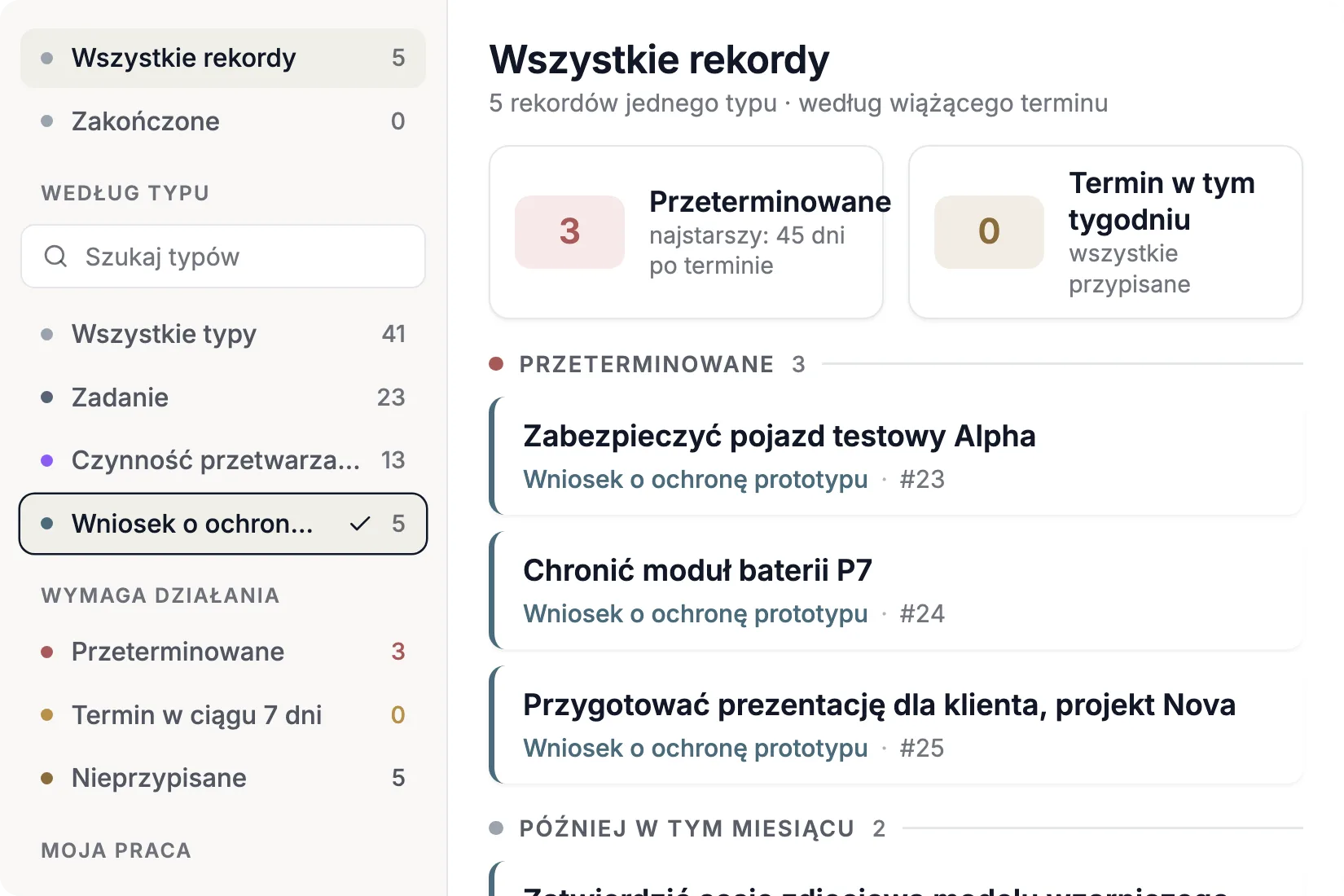The image size is (1344, 896).
Task: Click the subtitle 5 rekordów jednego typu
Action: (x=633, y=103)
